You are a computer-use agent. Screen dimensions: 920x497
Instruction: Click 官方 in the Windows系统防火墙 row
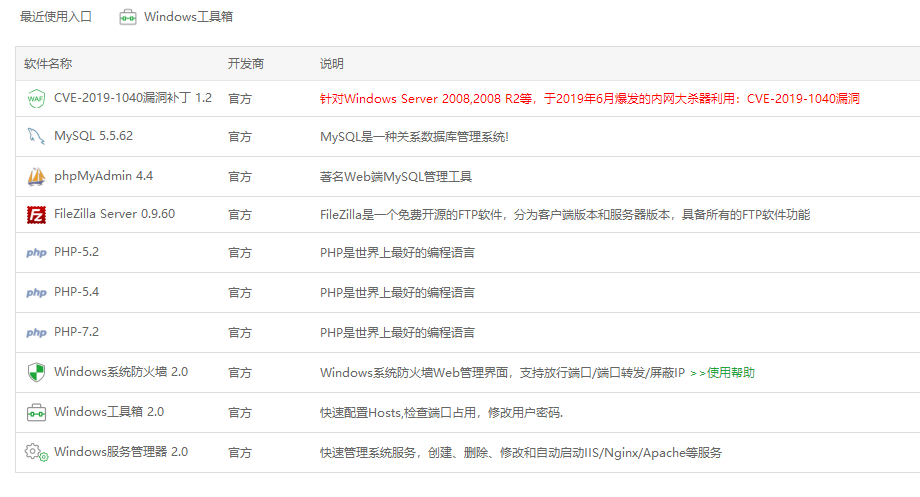(239, 373)
